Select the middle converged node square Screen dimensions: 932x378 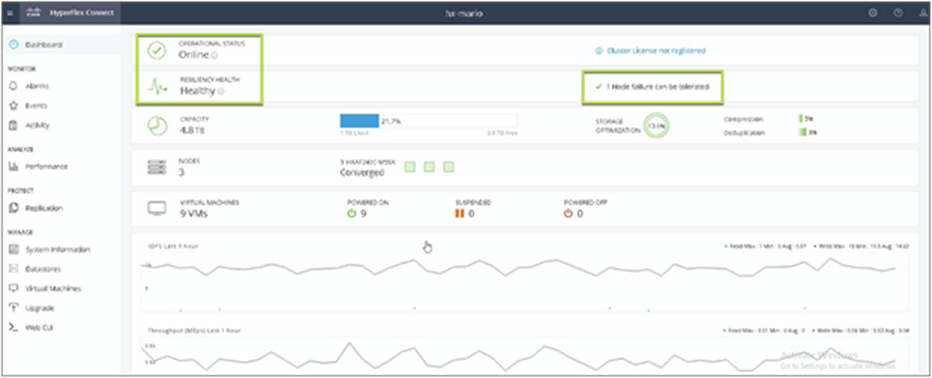click(x=429, y=167)
